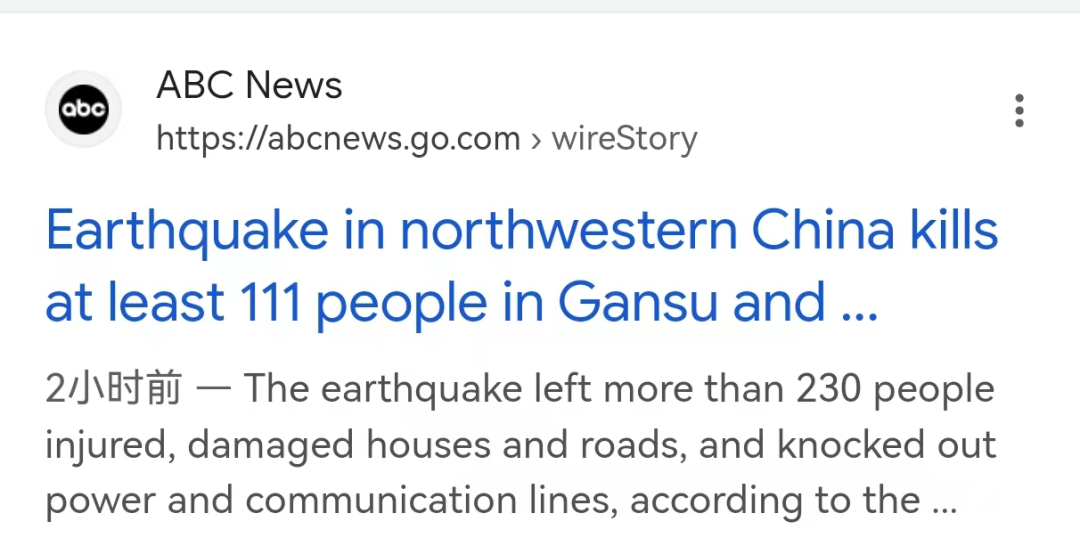Click the gray divider bar at top
The height and width of the screenshot is (546, 1080).
tap(540, 6)
